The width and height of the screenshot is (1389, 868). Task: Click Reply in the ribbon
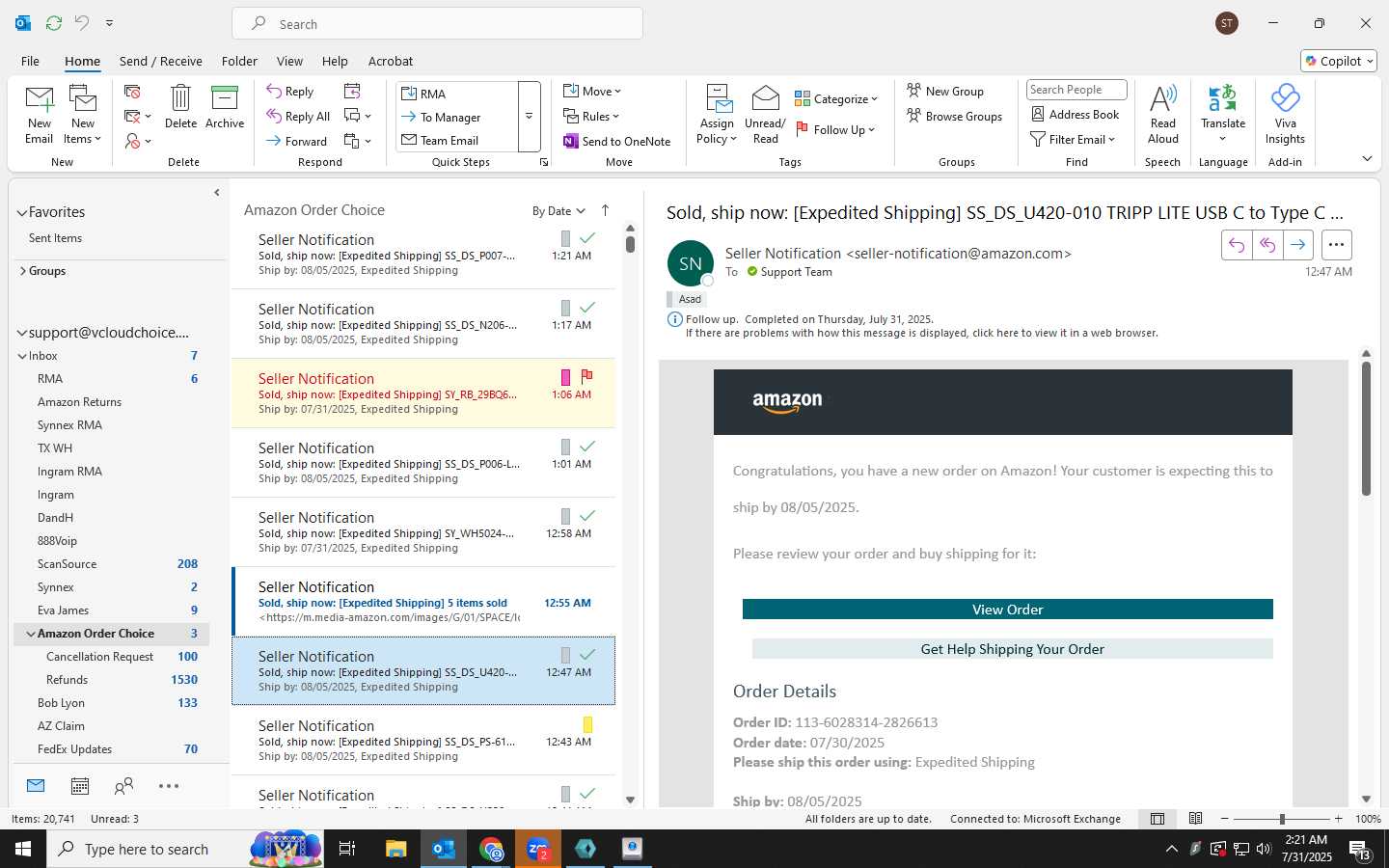[290, 92]
